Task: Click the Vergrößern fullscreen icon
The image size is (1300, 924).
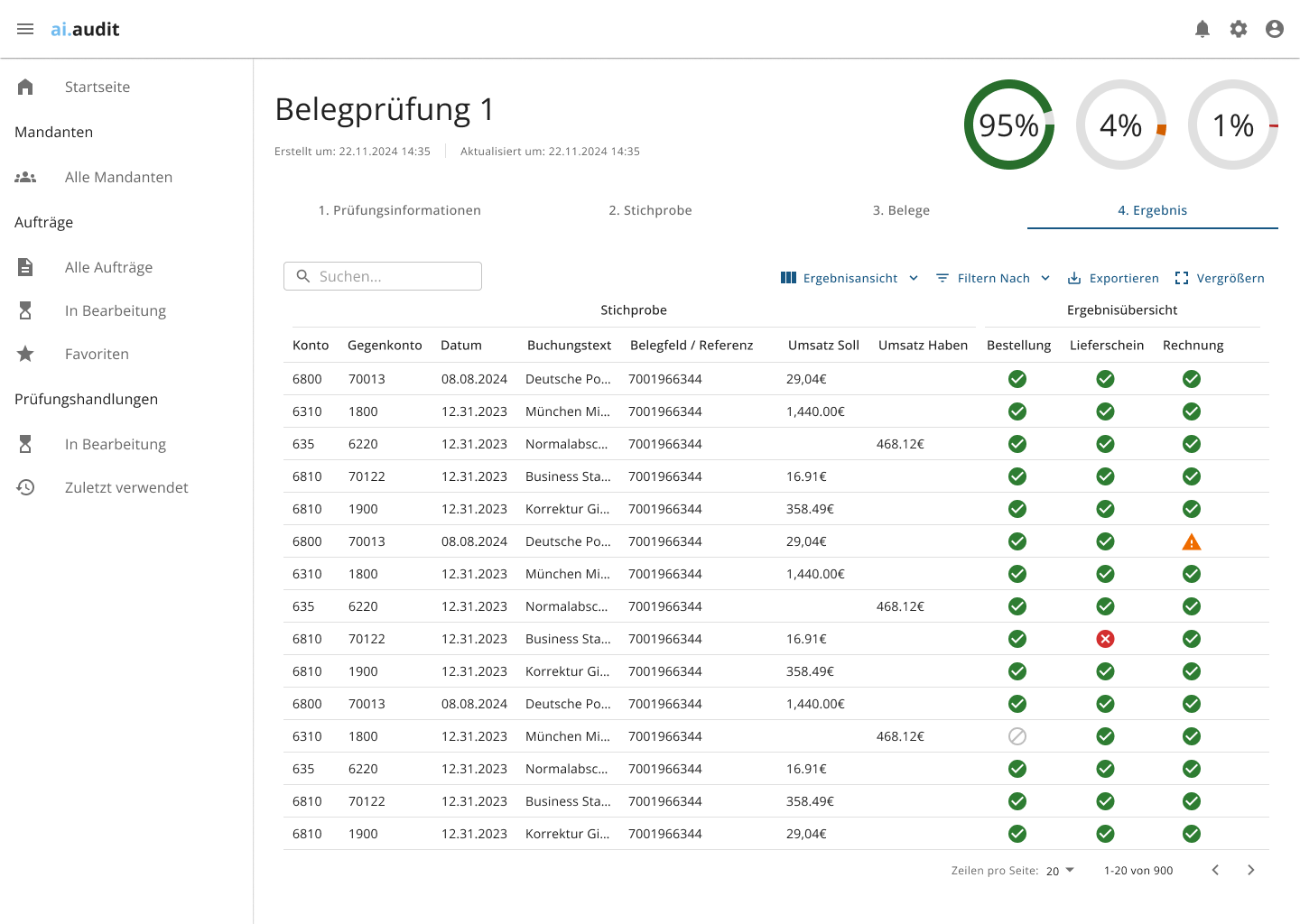Action: click(x=1182, y=278)
